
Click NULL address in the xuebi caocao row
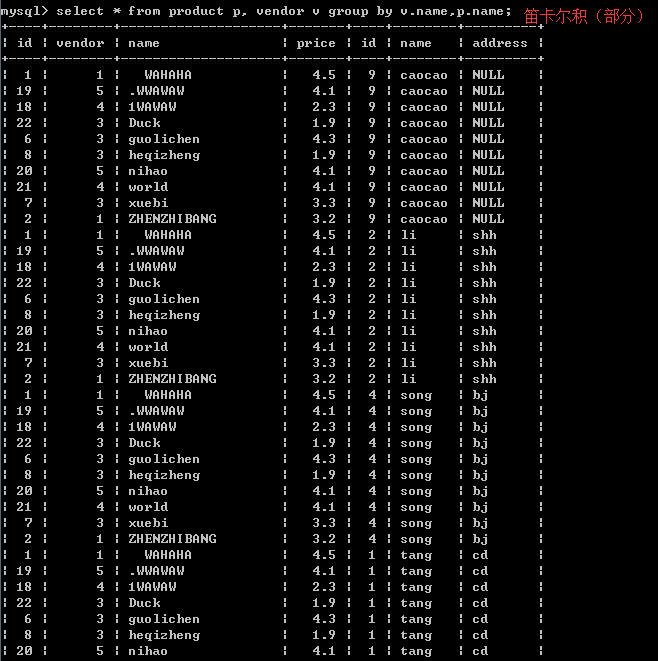click(488, 203)
